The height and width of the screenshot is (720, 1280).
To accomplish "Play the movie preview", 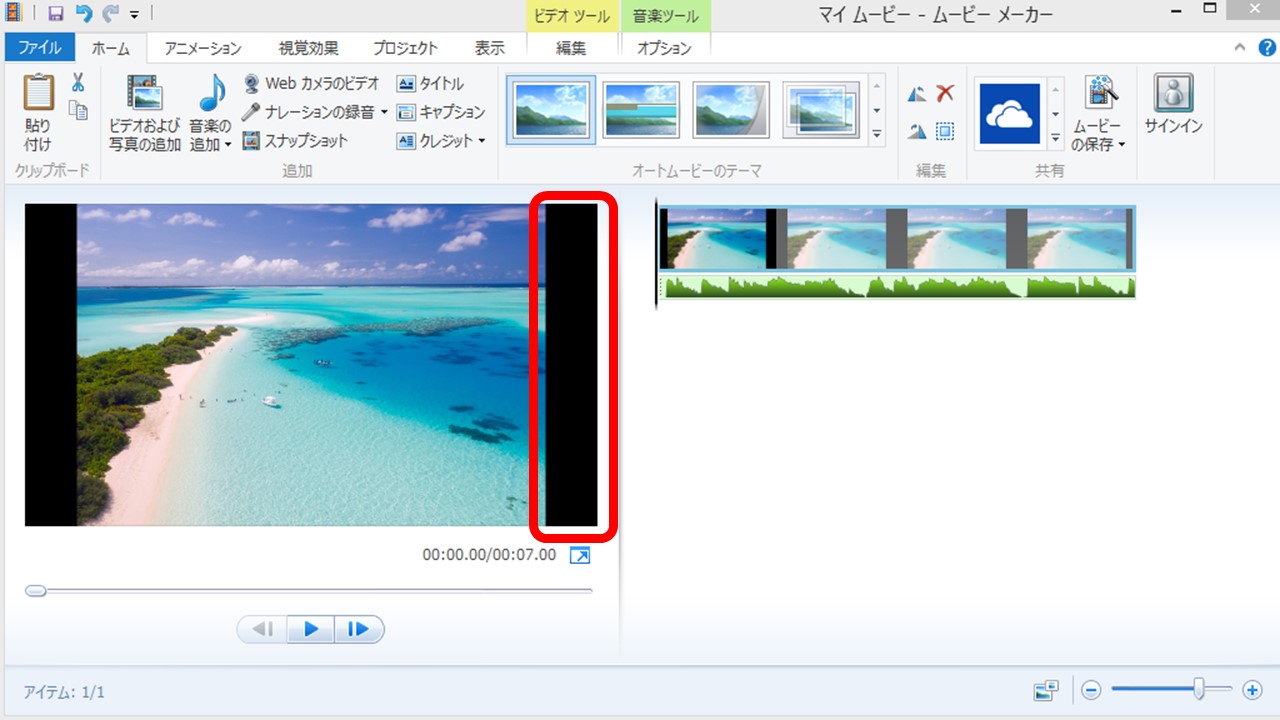I will pyautogui.click(x=311, y=629).
